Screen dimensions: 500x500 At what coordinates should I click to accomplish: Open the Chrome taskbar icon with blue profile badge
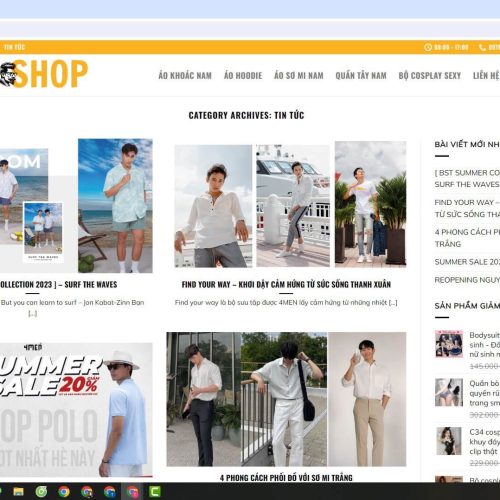tap(110, 491)
